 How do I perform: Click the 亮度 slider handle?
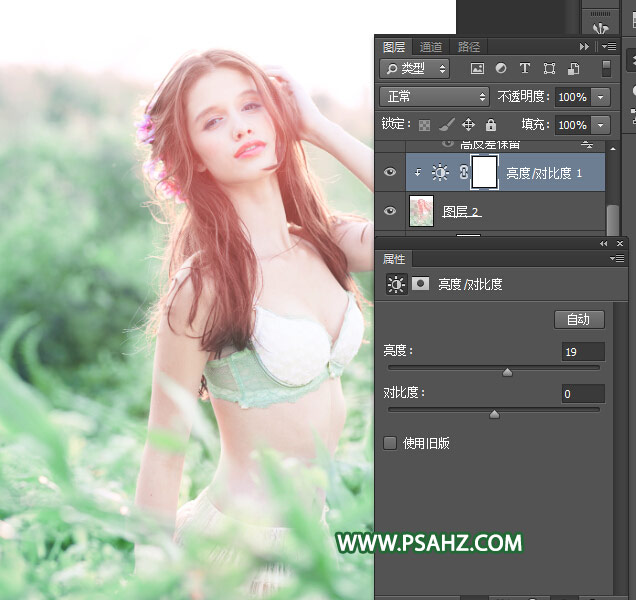click(507, 372)
